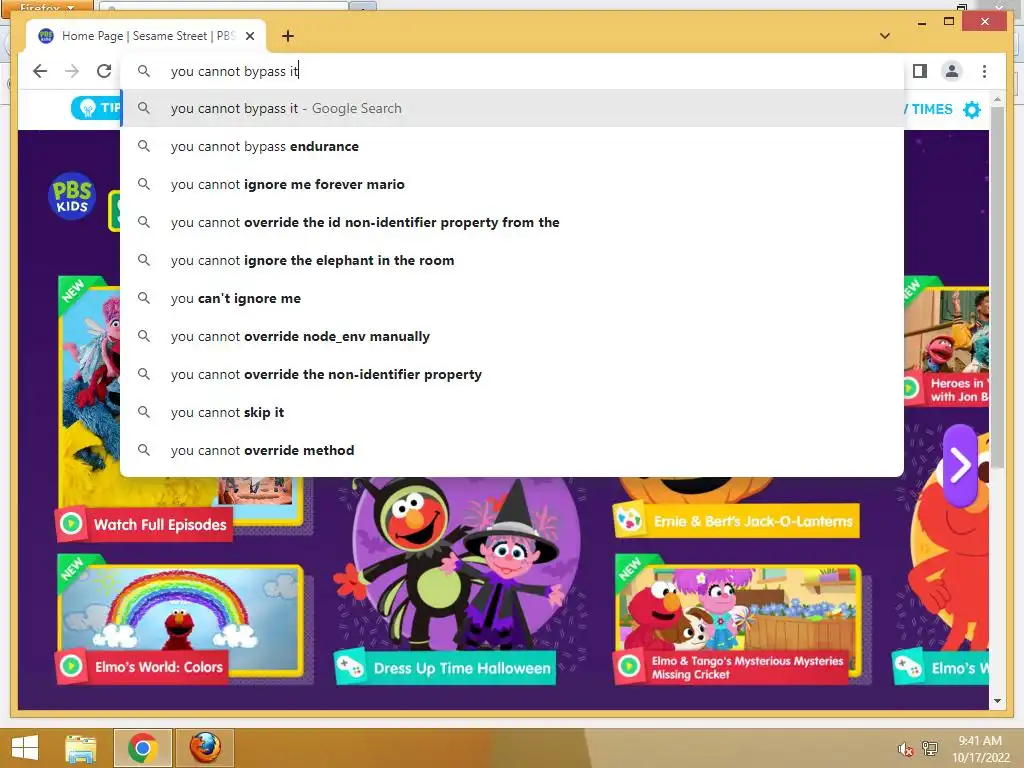
Task: Open Chrome's three-dot menu
Action: click(x=984, y=71)
